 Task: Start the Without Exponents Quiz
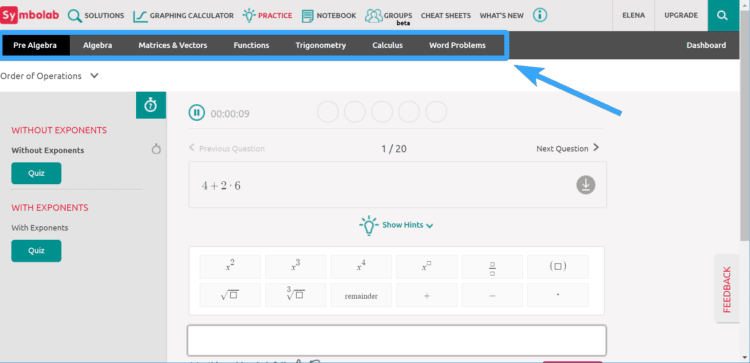(36, 173)
